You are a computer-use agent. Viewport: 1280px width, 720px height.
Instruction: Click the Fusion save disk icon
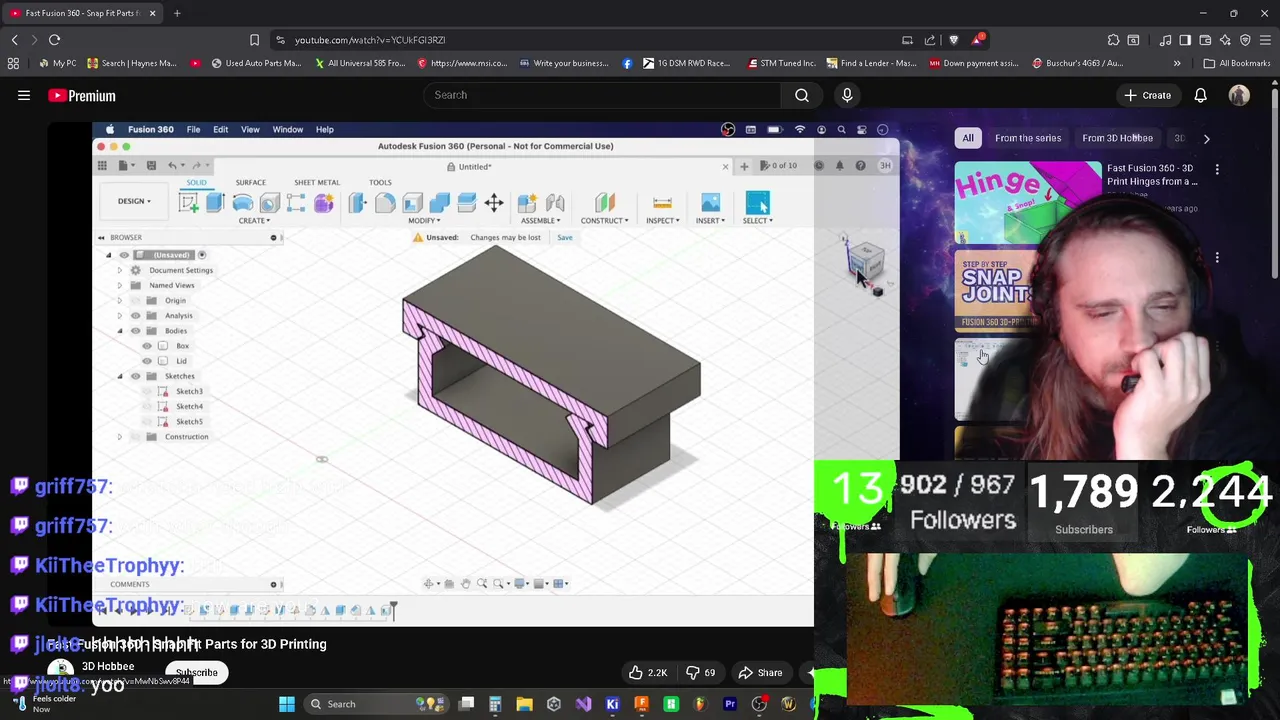151,166
